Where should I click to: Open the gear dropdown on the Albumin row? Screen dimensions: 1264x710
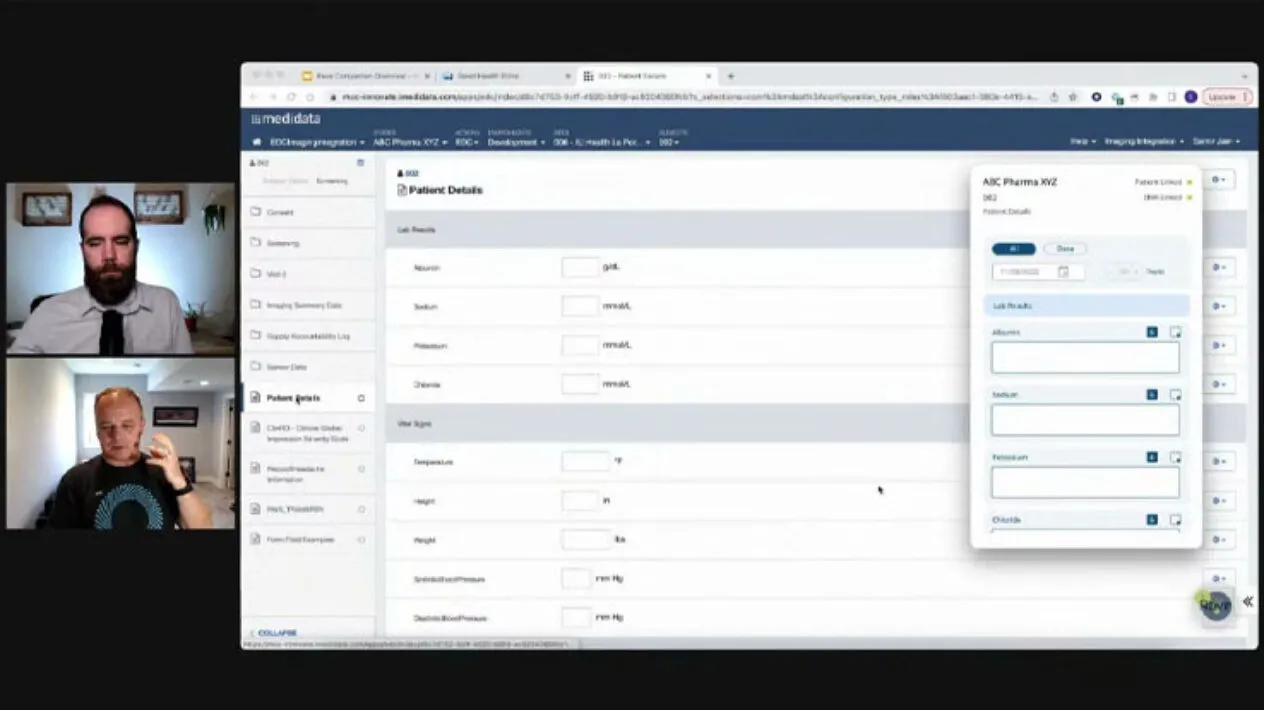pos(1219,268)
